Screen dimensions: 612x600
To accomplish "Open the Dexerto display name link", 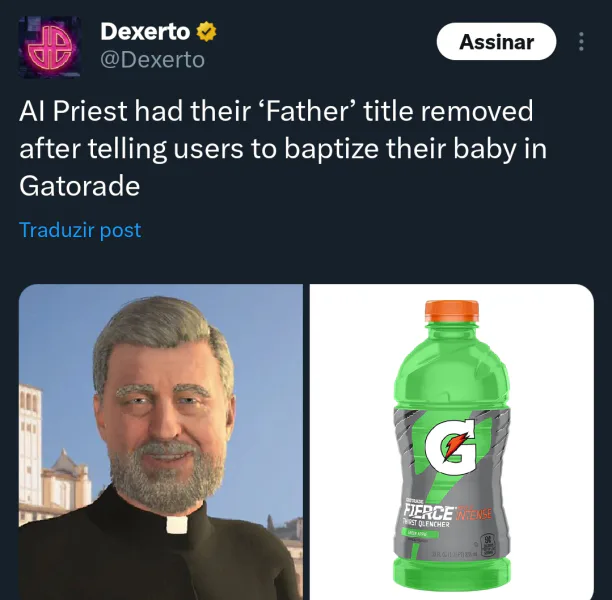I will click(x=145, y=32).
